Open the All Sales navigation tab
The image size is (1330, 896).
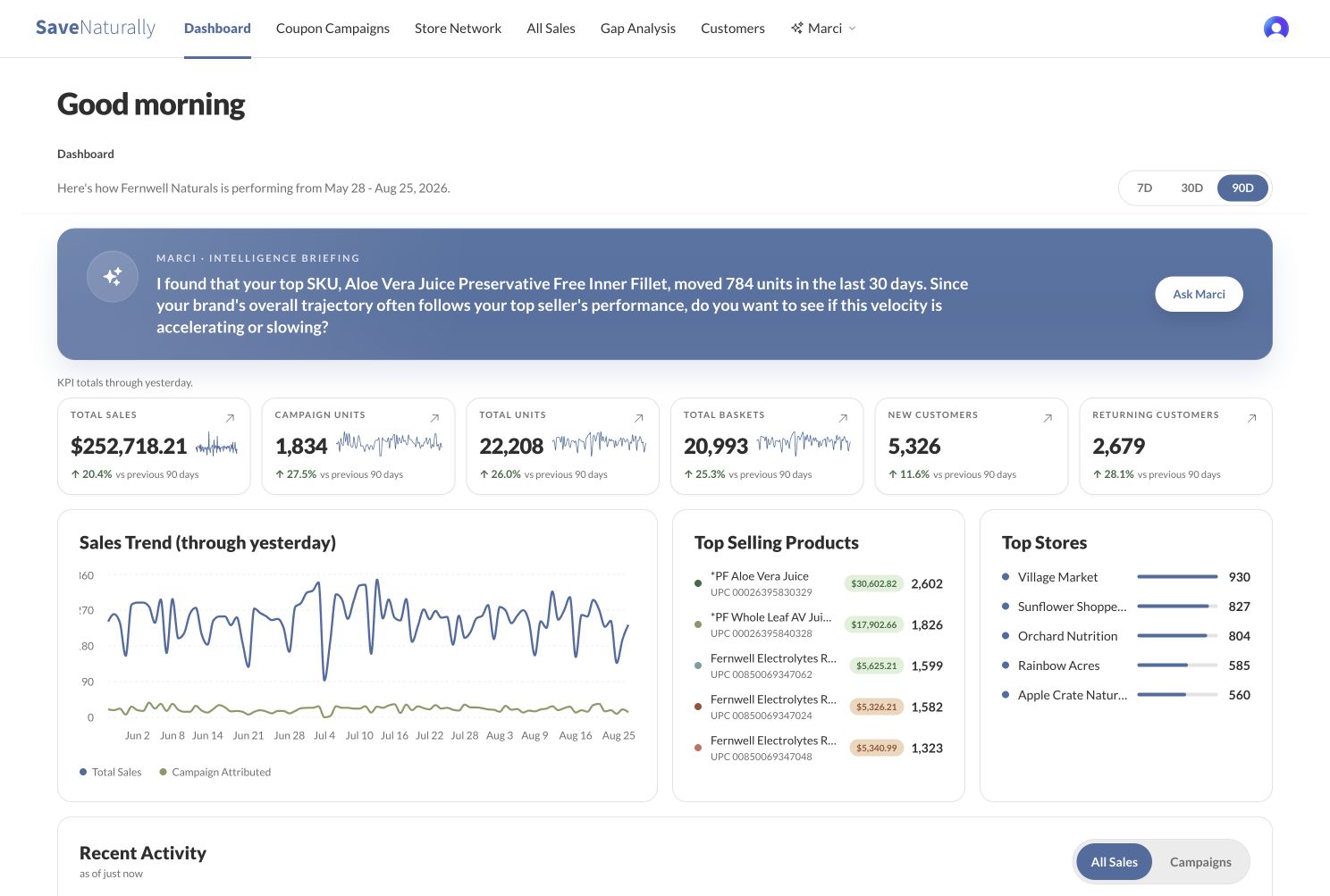click(551, 29)
